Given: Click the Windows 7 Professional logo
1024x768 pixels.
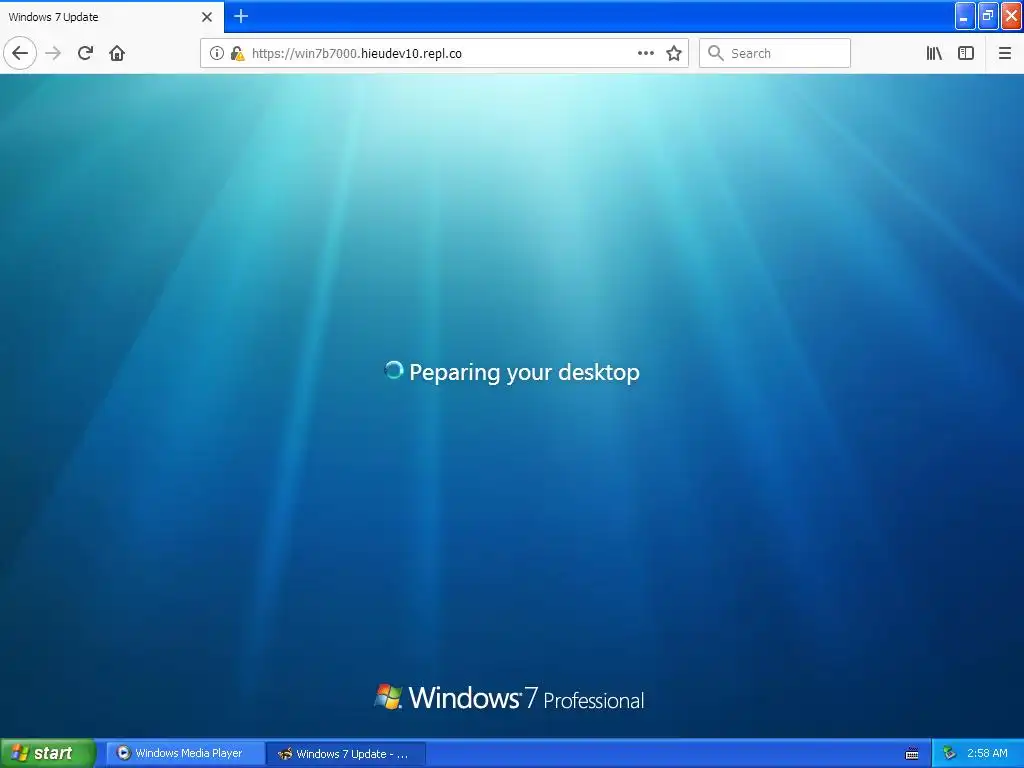Looking at the screenshot, I should tap(509, 698).
